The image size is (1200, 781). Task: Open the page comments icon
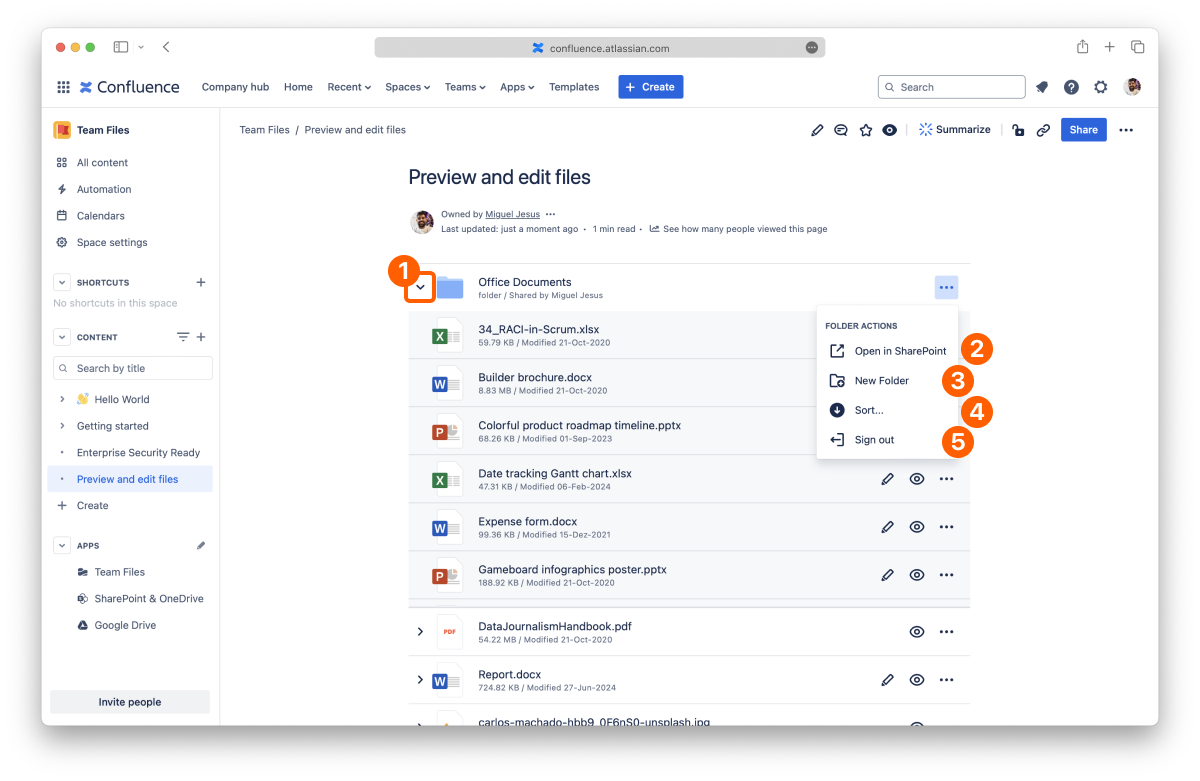point(841,130)
